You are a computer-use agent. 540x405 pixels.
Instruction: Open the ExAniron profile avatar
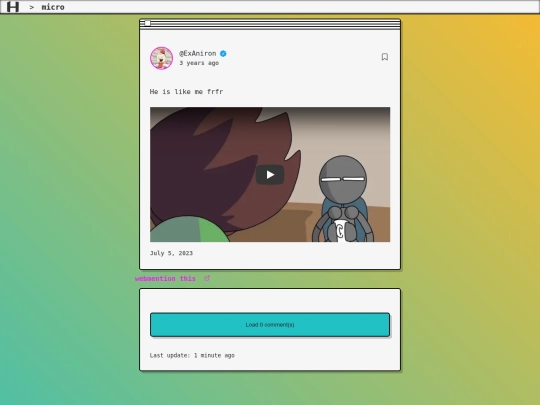pyautogui.click(x=162, y=58)
